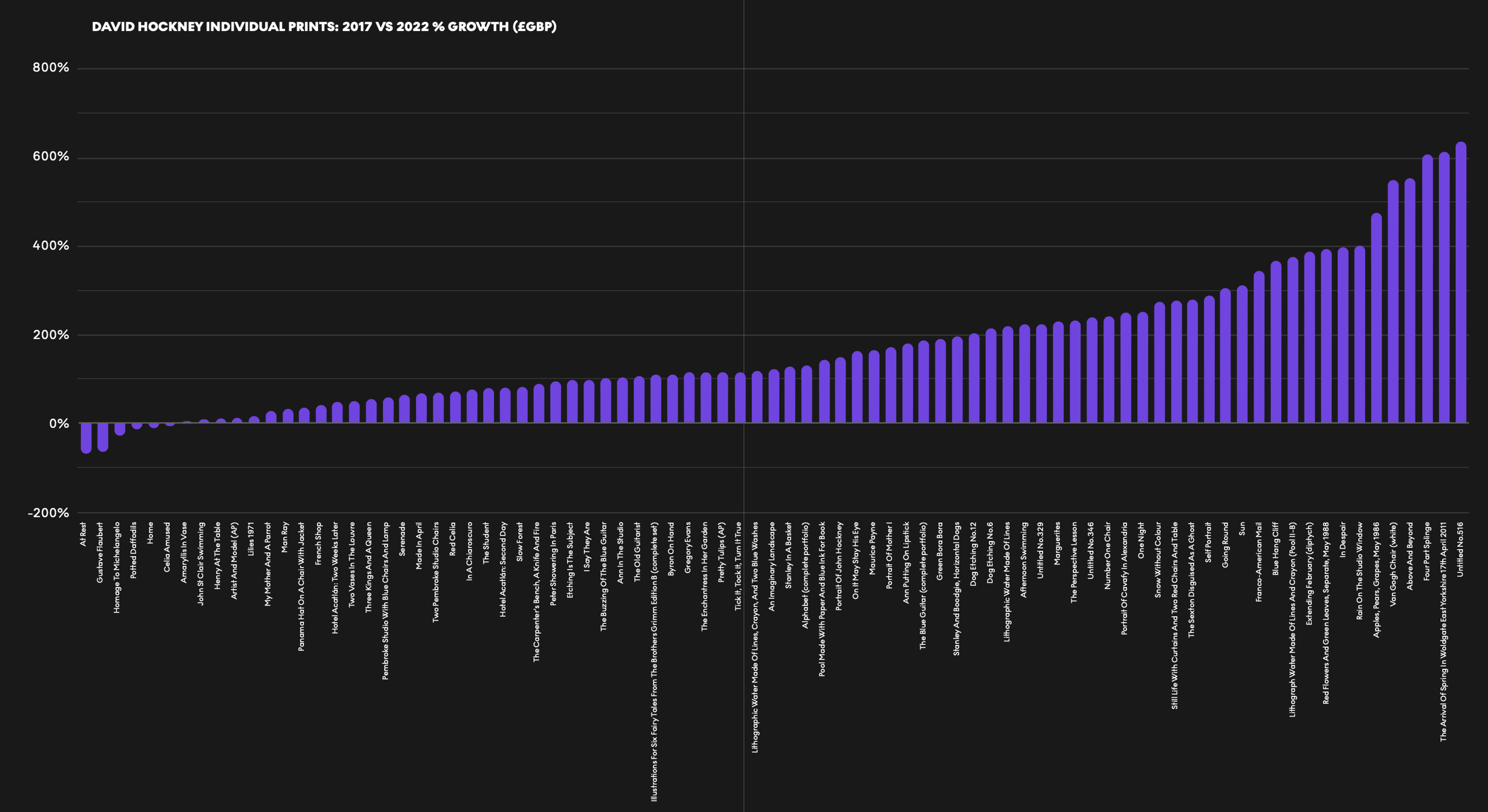This screenshot has height=812, width=1488.
Task: Click the One Night bar
Action: (1143, 367)
